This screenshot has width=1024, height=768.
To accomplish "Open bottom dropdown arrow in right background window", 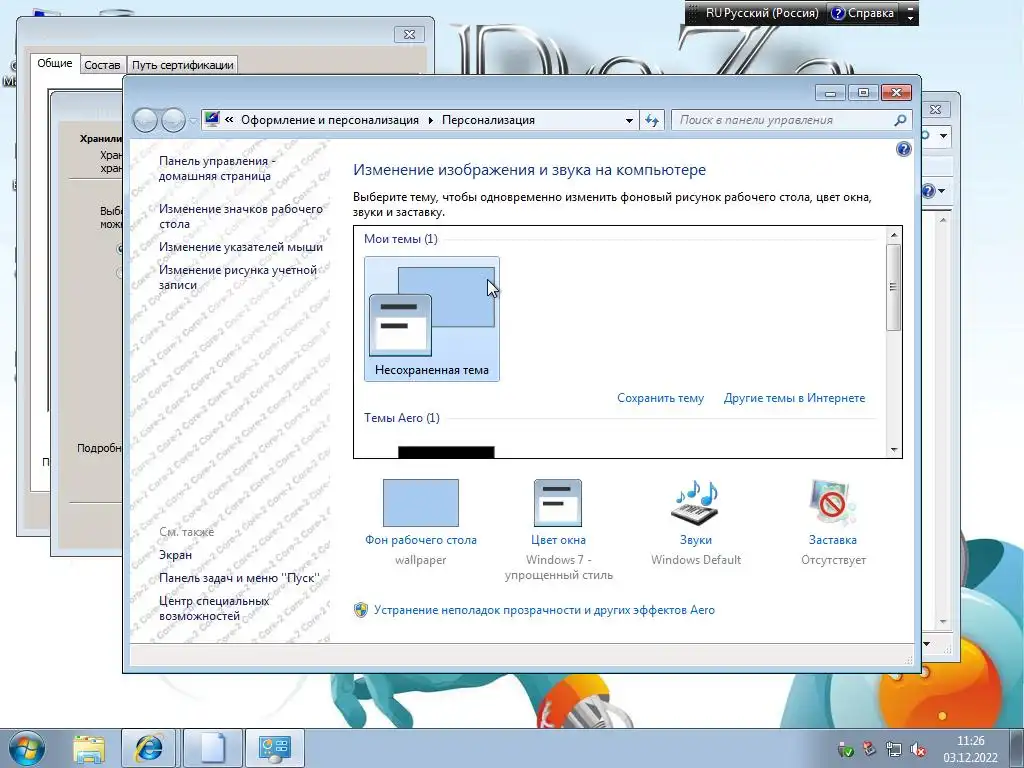I will tap(926, 644).
